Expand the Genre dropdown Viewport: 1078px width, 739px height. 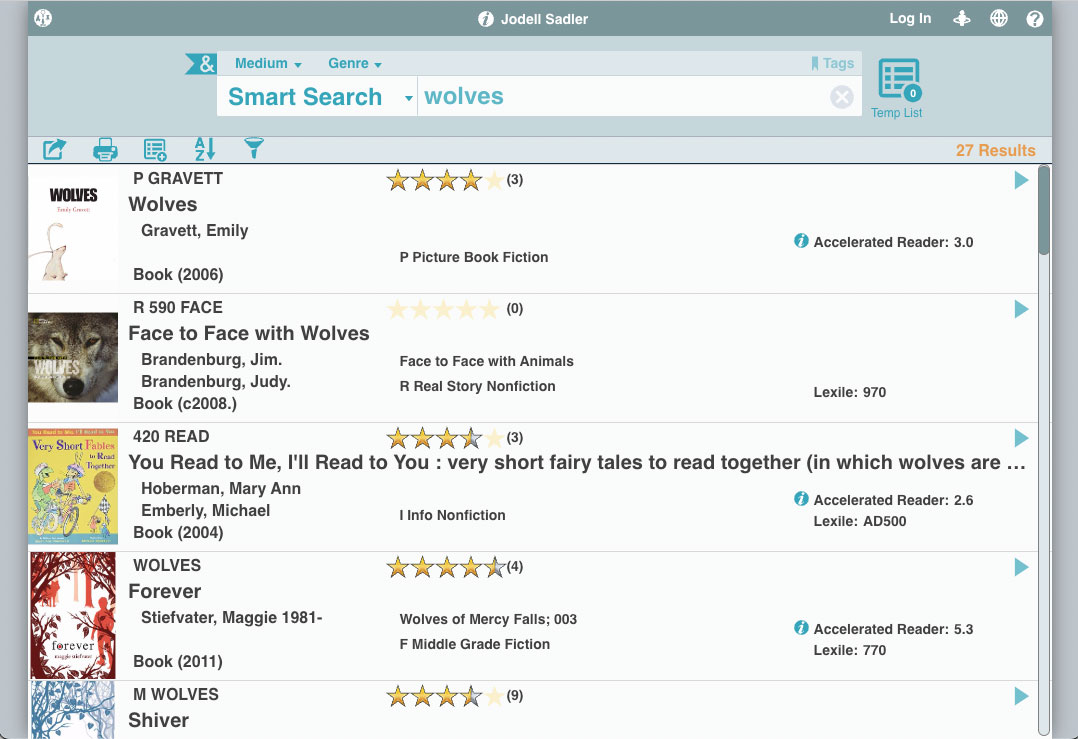tap(355, 63)
